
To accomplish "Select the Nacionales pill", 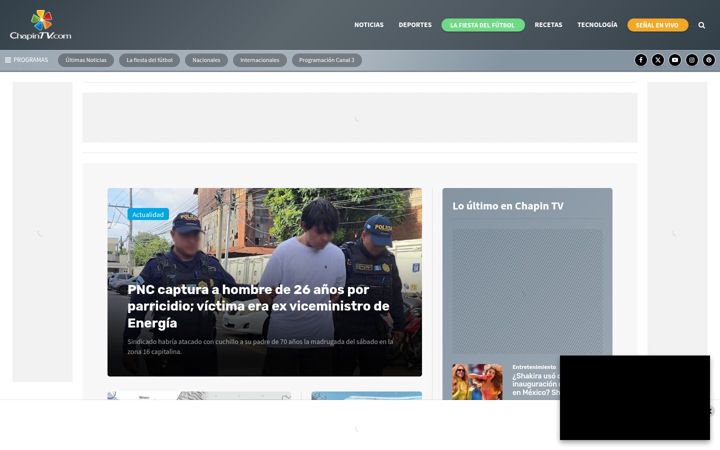I will point(206,60).
